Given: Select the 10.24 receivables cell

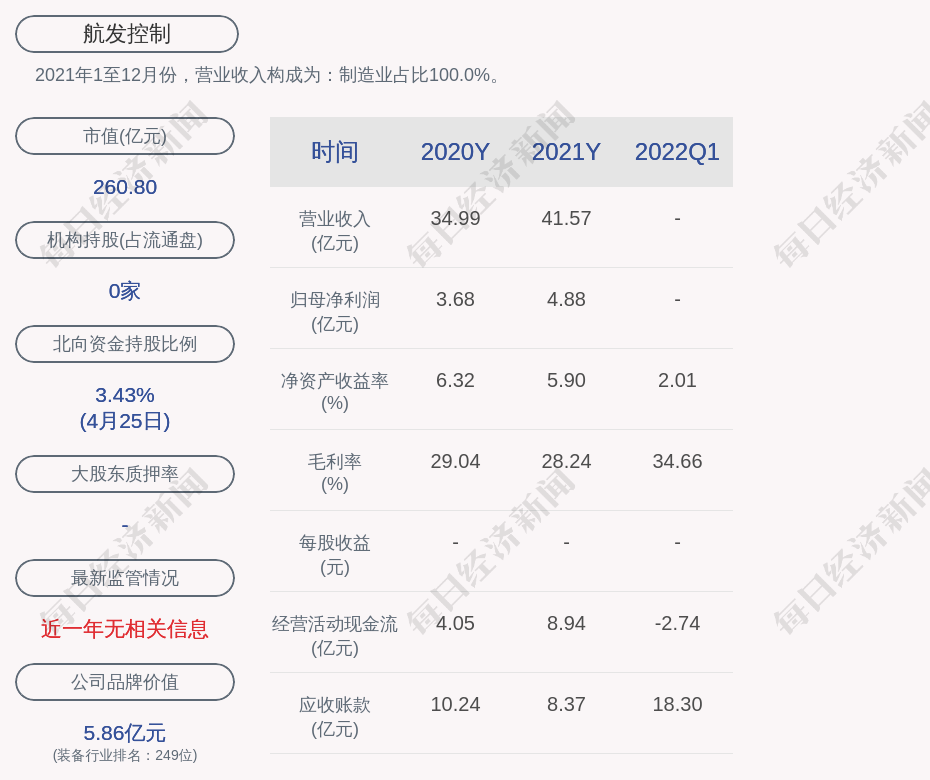Looking at the screenshot, I should pos(455,704).
